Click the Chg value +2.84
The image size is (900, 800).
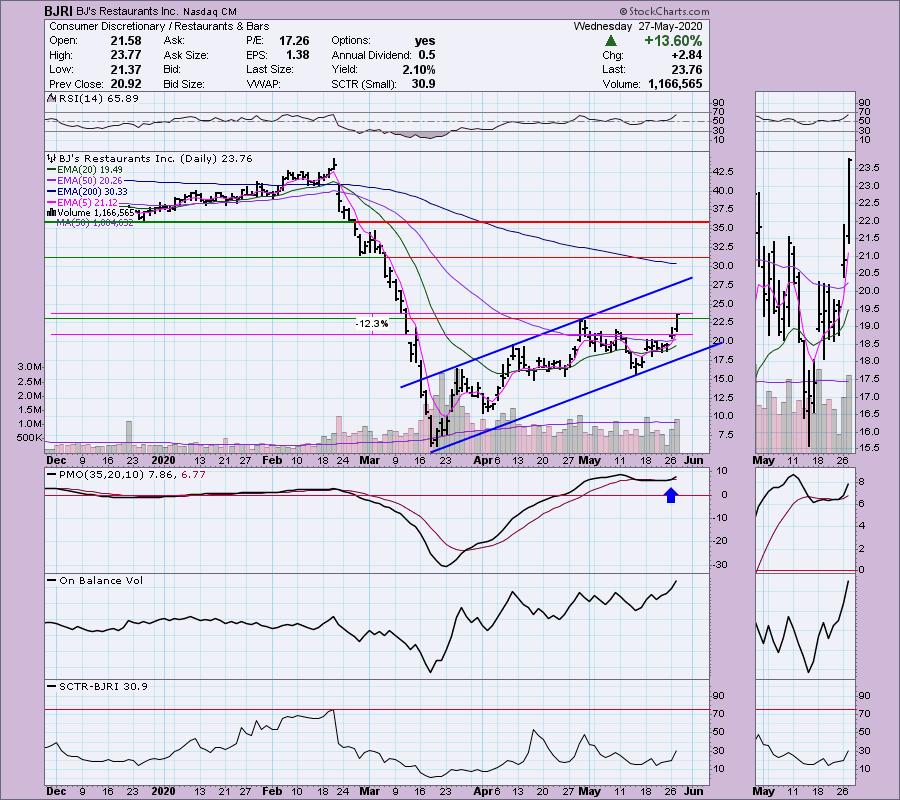(x=687, y=55)
